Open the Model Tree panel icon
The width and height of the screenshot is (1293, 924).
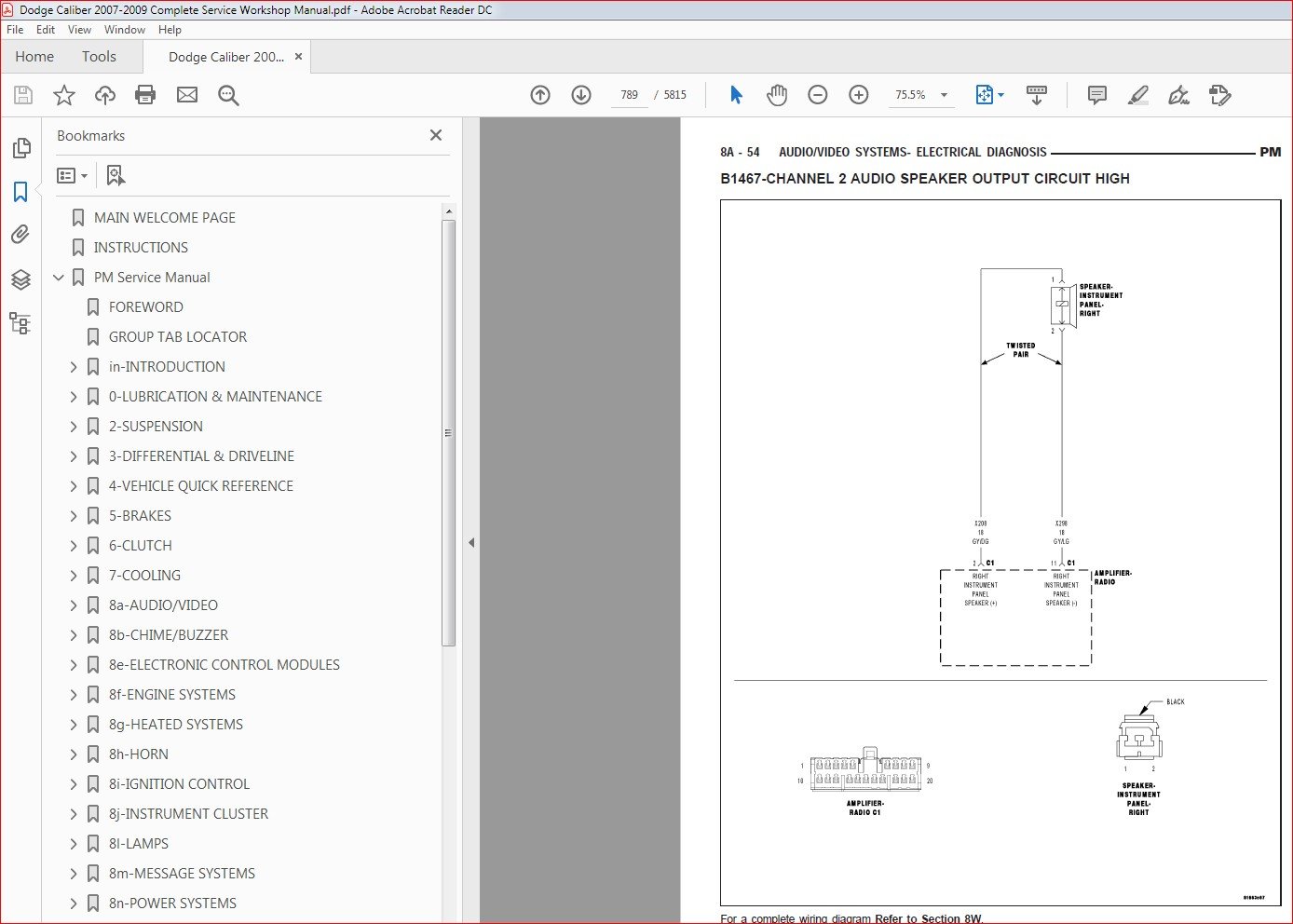point(20,323)
